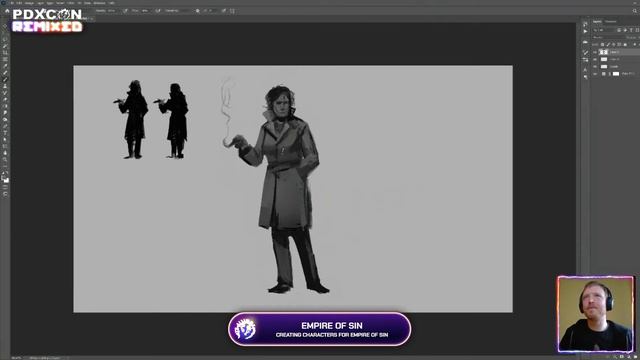The image size is (640, 360).
Task: Toggle the pixel layers filter icon
Action: (x=619, y=30)
